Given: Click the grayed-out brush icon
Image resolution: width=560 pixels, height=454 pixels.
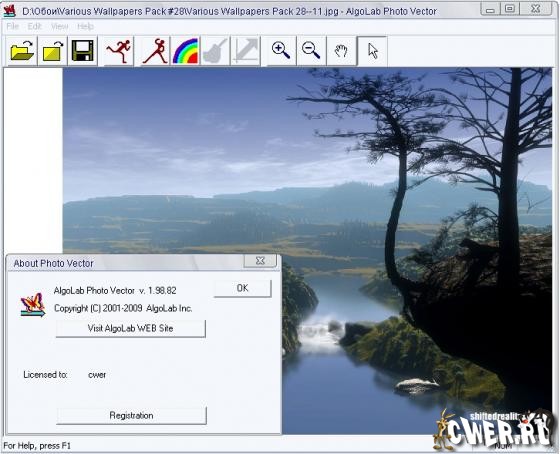Looking at the screenshot, I should click(215, 51).
